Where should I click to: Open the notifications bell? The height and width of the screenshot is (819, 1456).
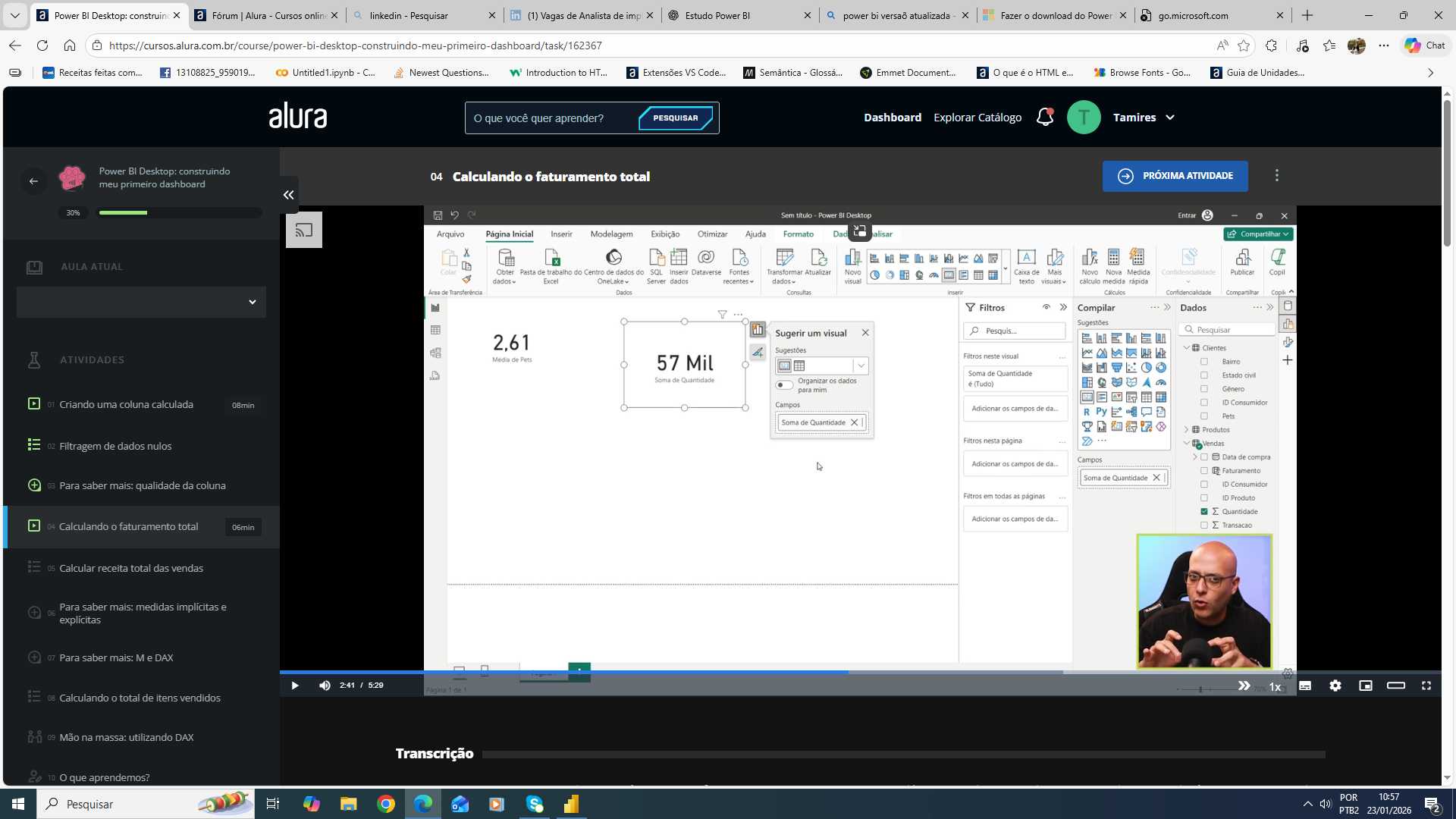pyautogui.click(x=1045, y=118)
